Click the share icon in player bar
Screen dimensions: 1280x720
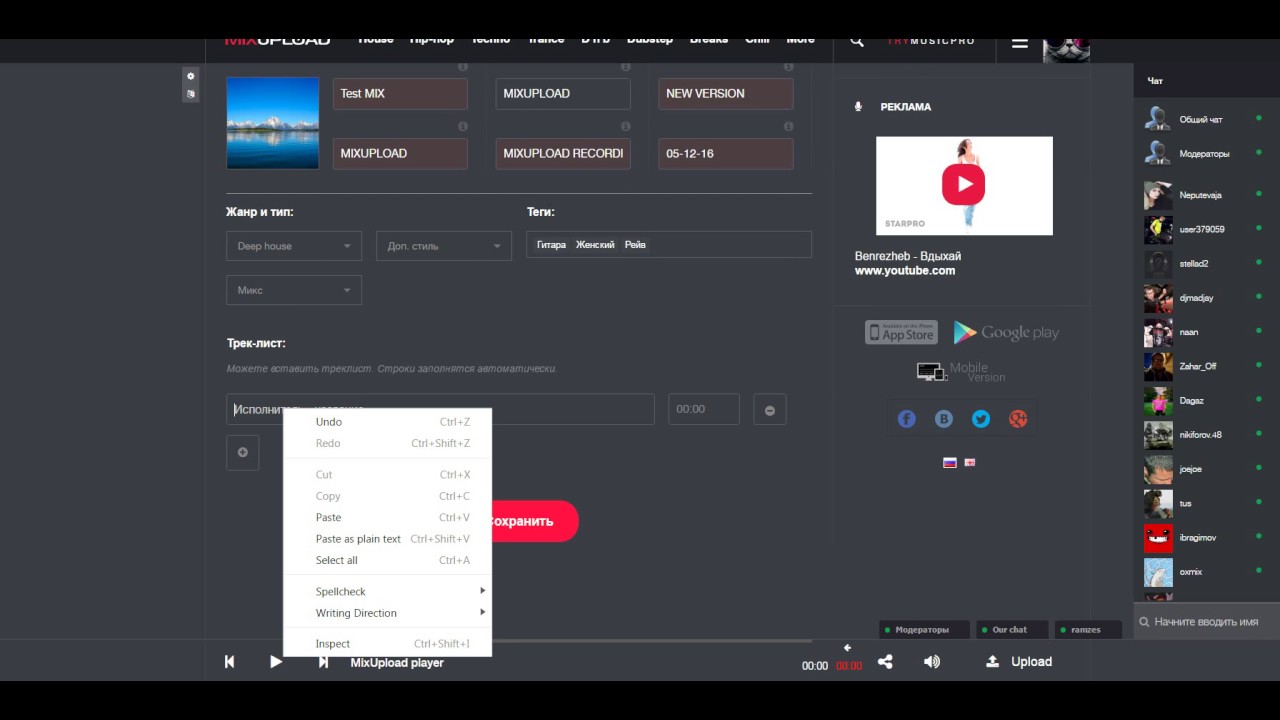click(885, 662)
